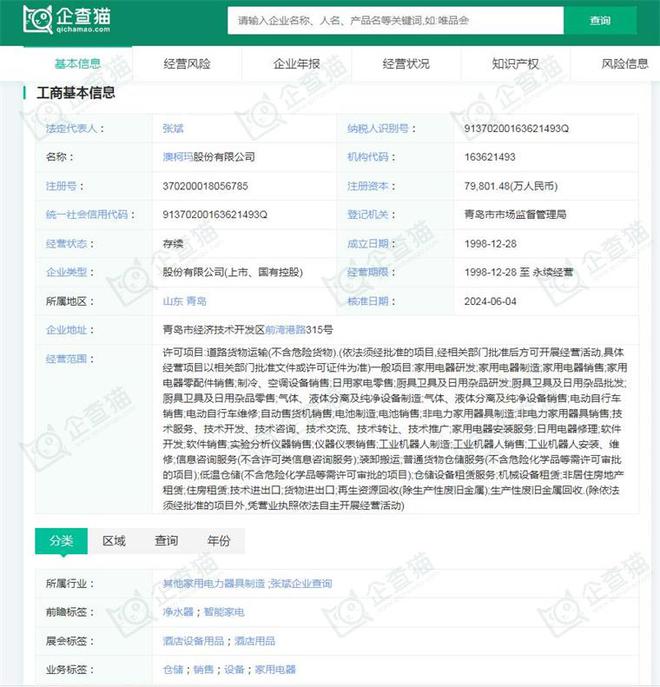Click the 经营状态 label
660x687 pixels.
click(x=66, y=244)
